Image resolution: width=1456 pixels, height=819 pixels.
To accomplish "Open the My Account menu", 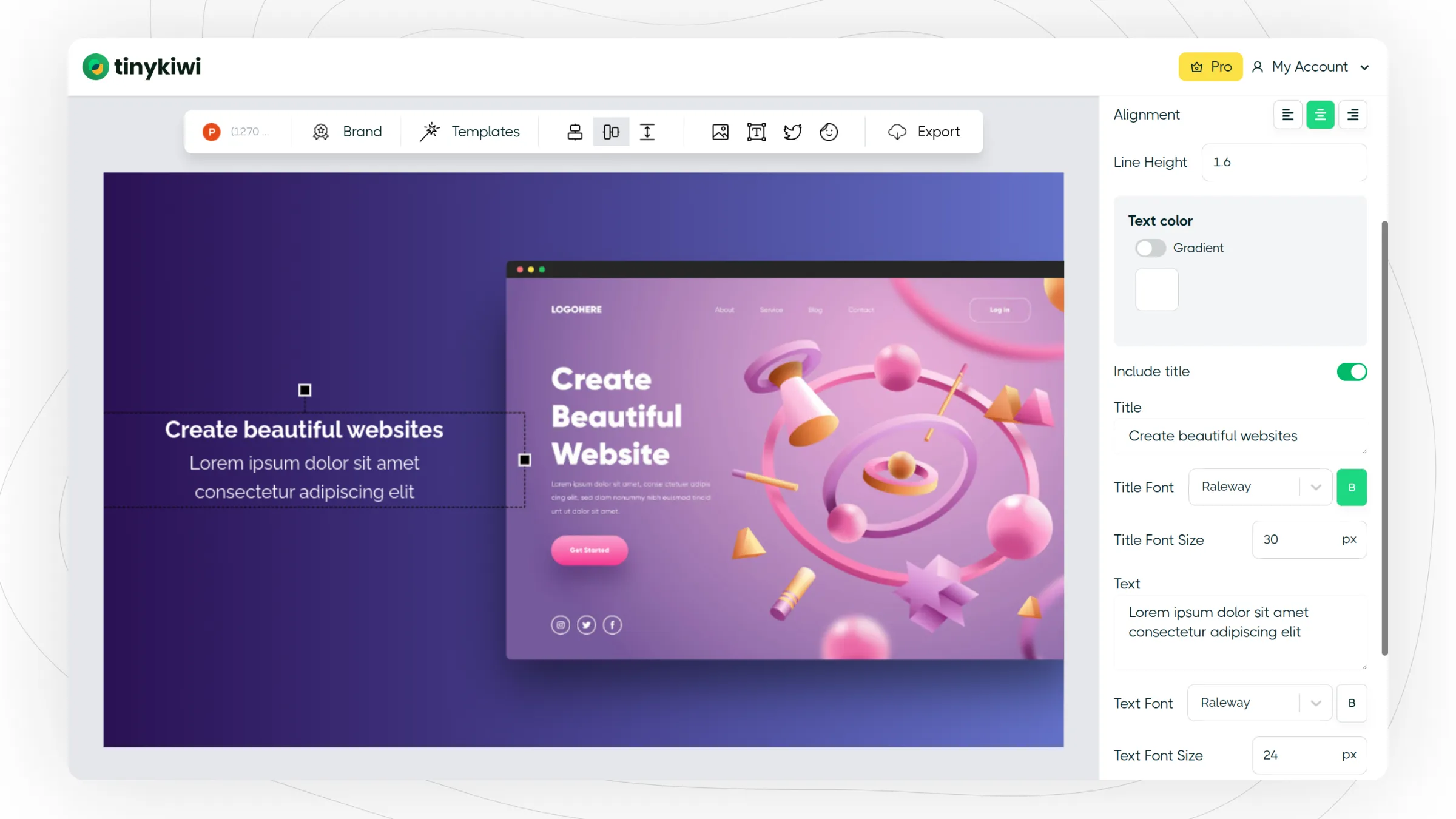I will 1310,67.
